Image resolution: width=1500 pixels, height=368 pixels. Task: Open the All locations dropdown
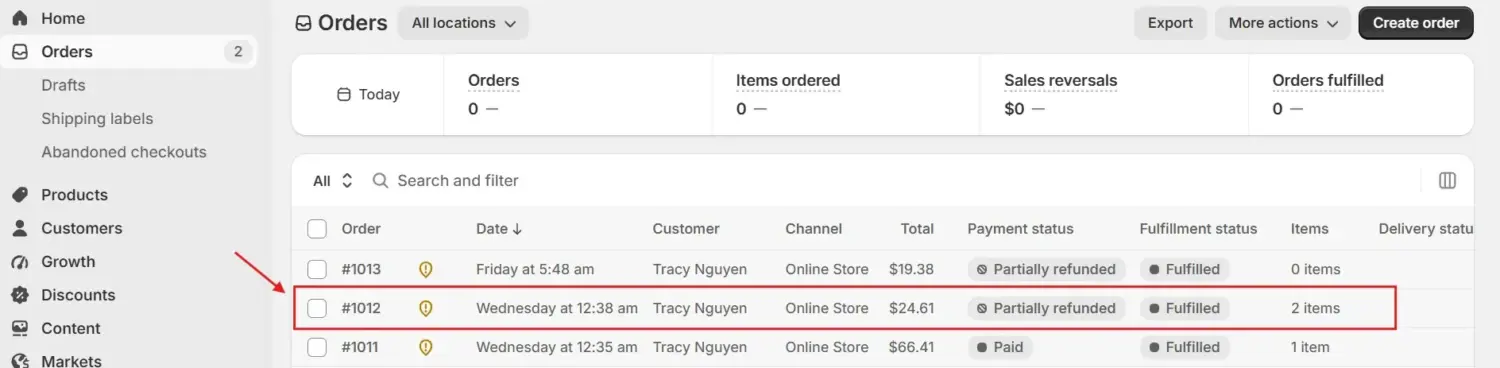[x=463, y=23]
